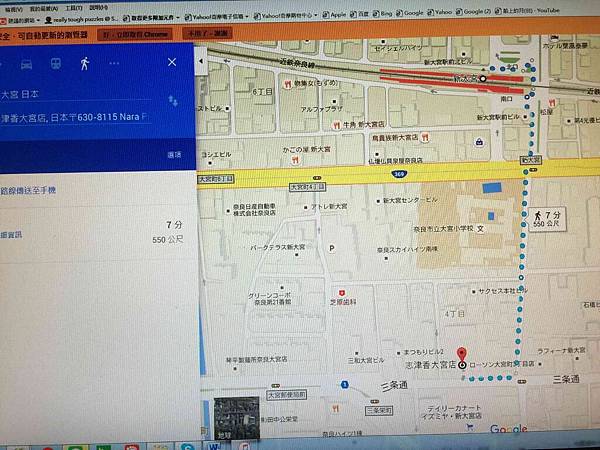The height and width of the screenshot is (450, 600).
Task: Open the 我的最愛(A) menu
Action: (44, 8)
